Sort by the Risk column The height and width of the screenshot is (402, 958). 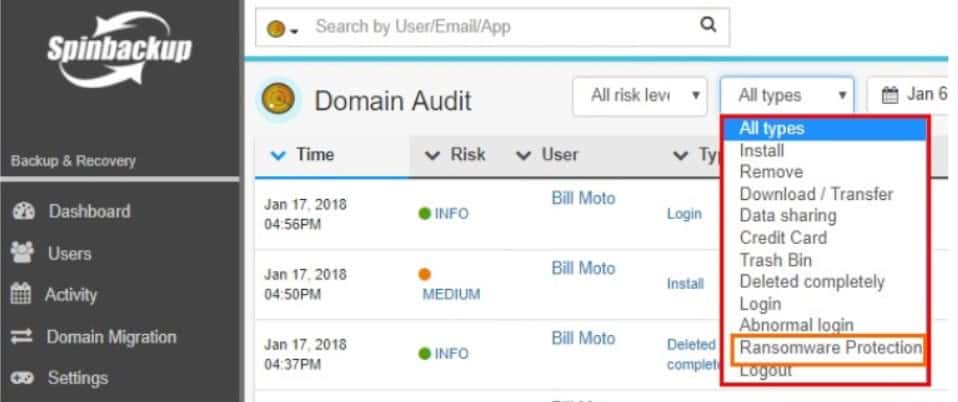click(455, 155)
